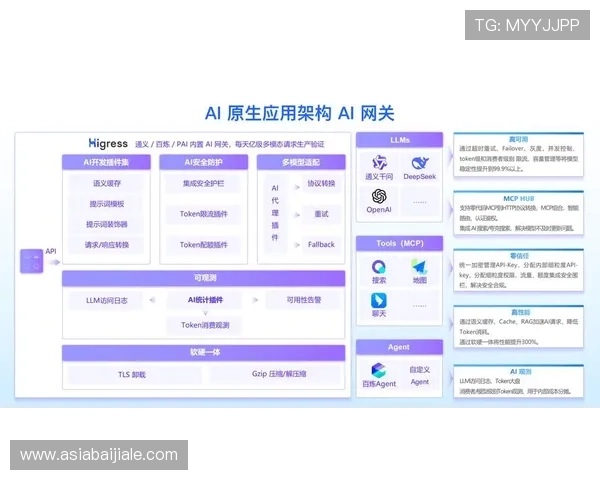
Task: Click the AI安全防护 header
Action: point(204,162)
